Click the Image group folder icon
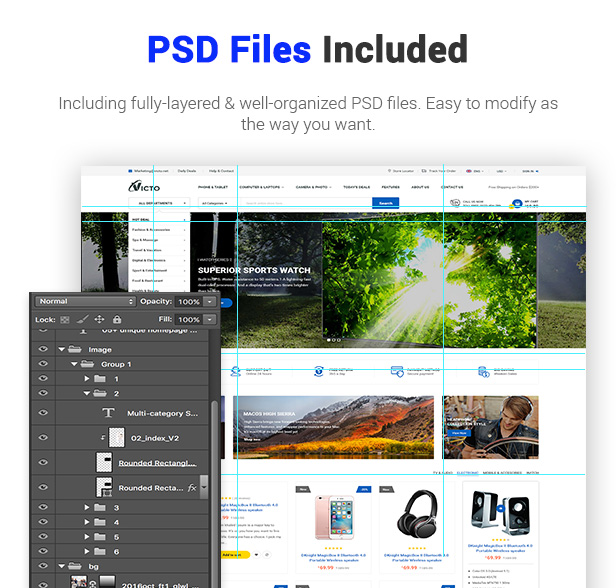The height and width of the screenshot is (588, 616). pyautogui.click(x=75, y=349)
